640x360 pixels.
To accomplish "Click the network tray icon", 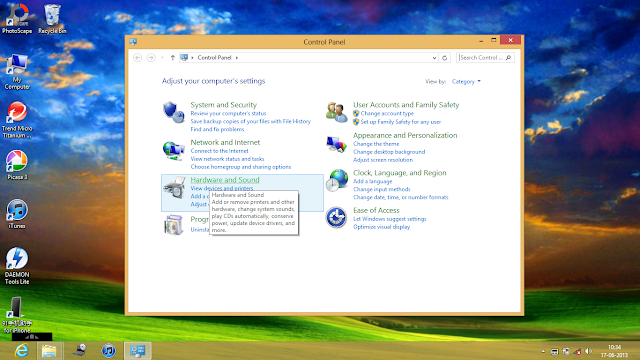I will [x=577, y=351].
